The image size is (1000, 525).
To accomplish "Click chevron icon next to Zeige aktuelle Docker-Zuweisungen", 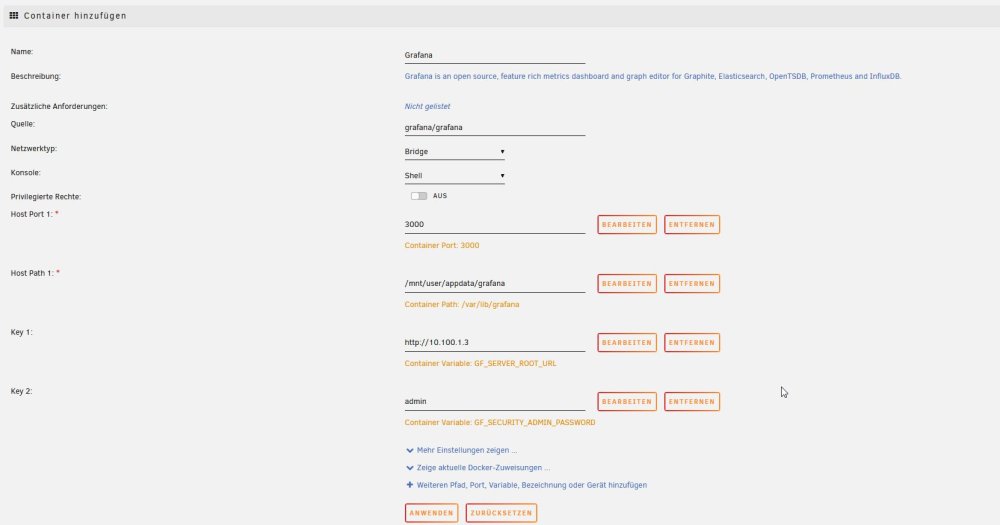I will pos(409,468).
